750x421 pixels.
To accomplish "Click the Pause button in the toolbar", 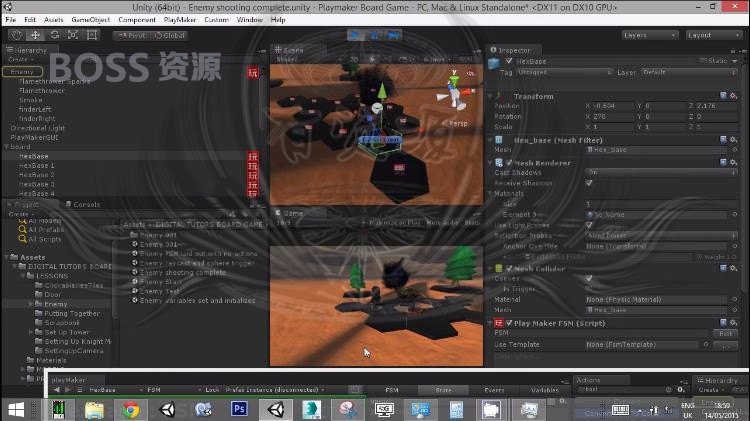I will pyautogui.click(x=374, y=35).
